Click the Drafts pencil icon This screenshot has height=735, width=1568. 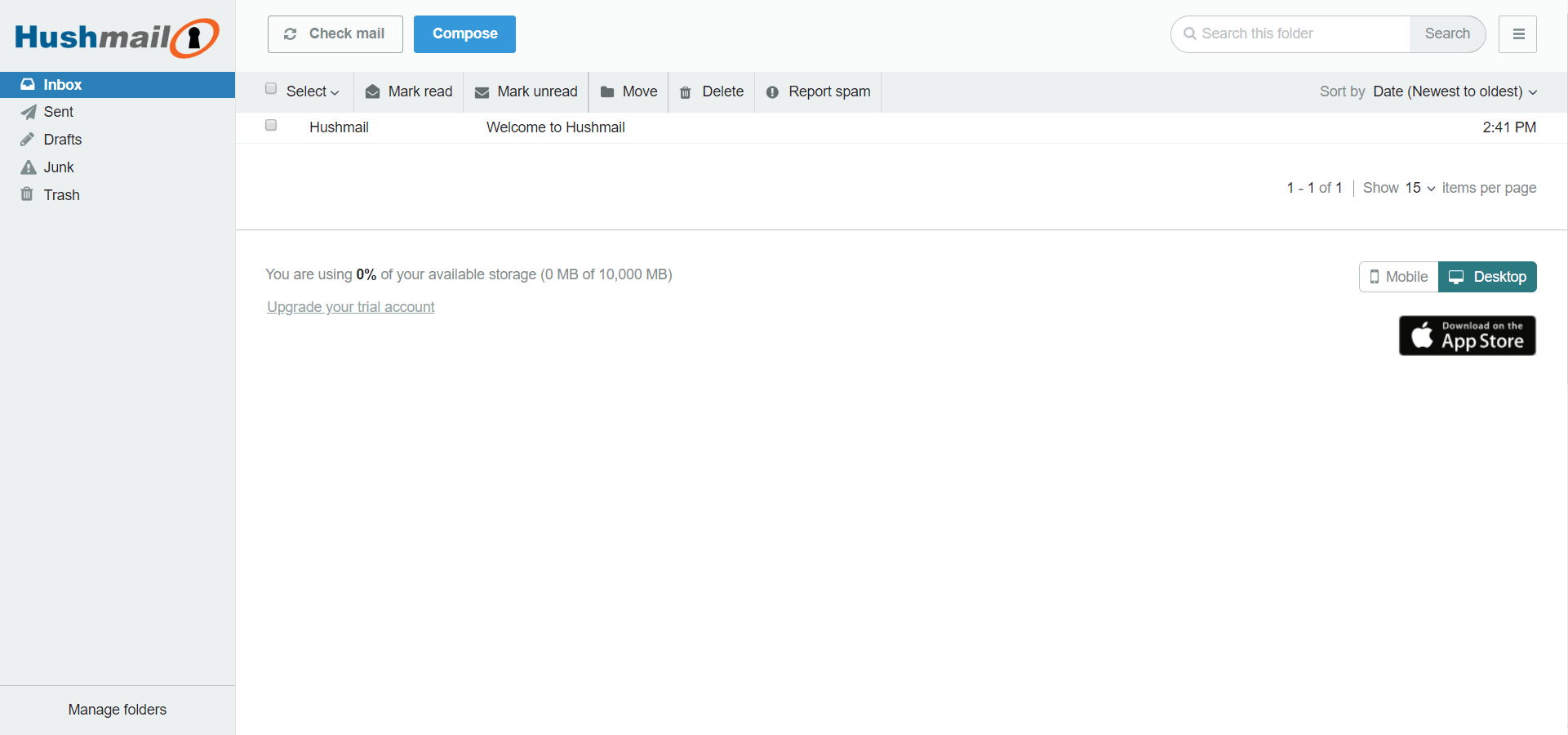(x=28, y=140)
